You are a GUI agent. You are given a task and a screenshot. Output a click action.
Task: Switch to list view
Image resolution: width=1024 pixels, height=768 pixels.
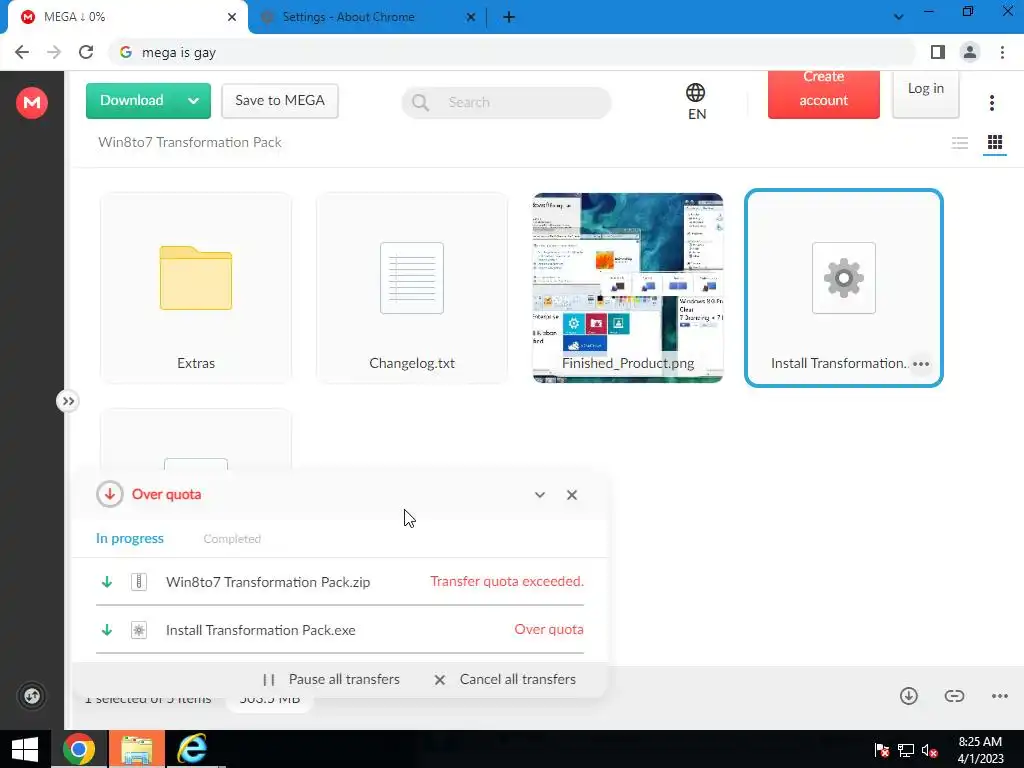pos(959,142)
